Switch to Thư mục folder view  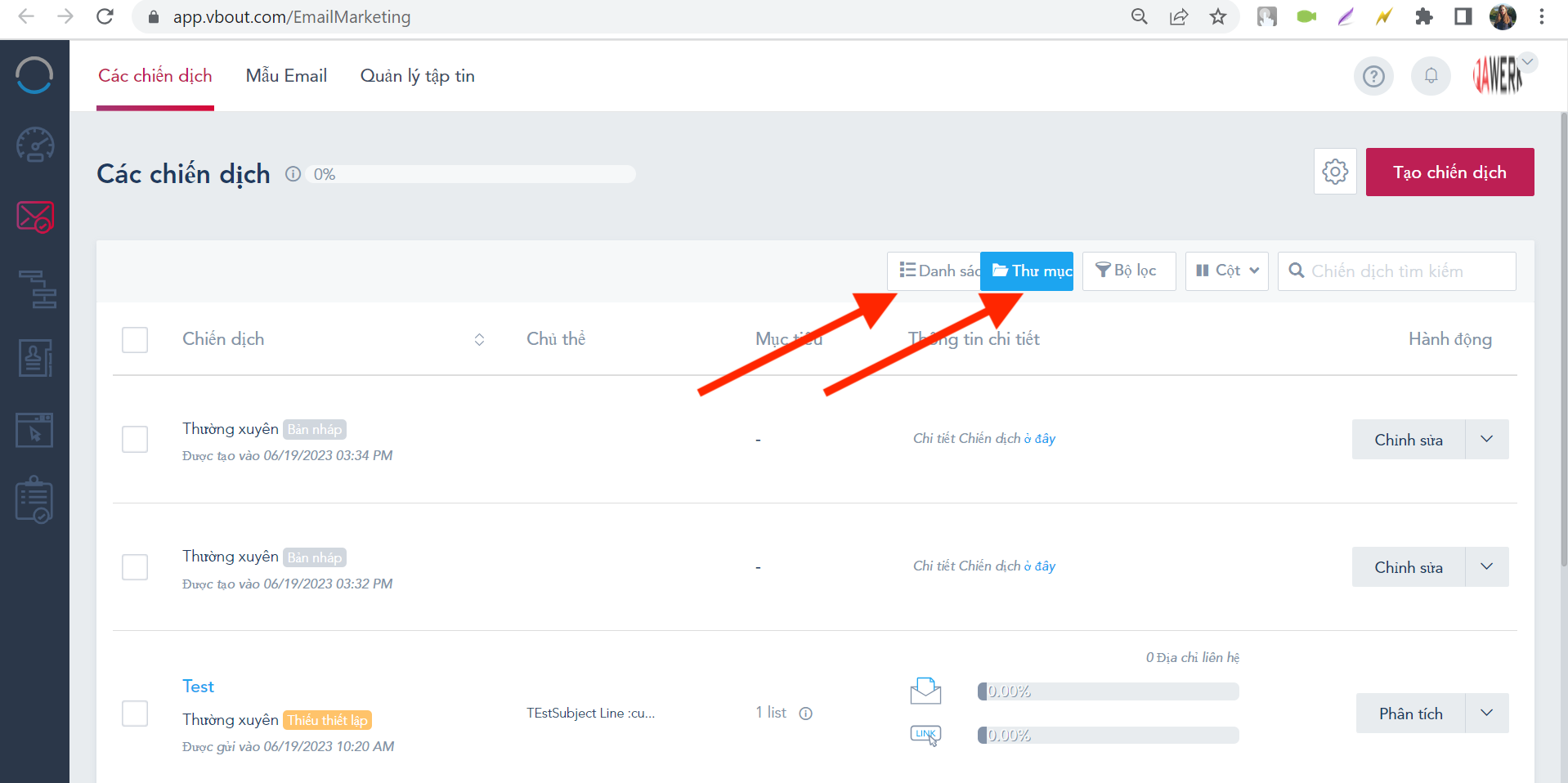pos(1027,271)
